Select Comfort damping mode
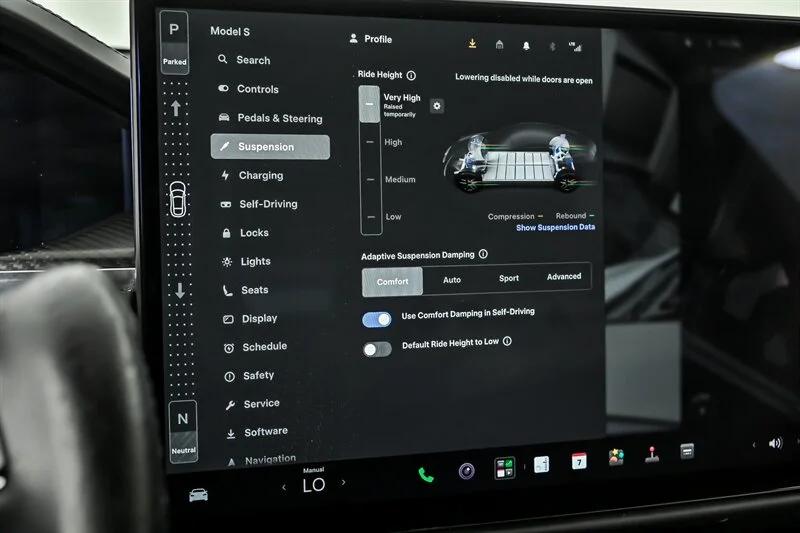Screen dimensions: 800x533 (x=392, y=282)
